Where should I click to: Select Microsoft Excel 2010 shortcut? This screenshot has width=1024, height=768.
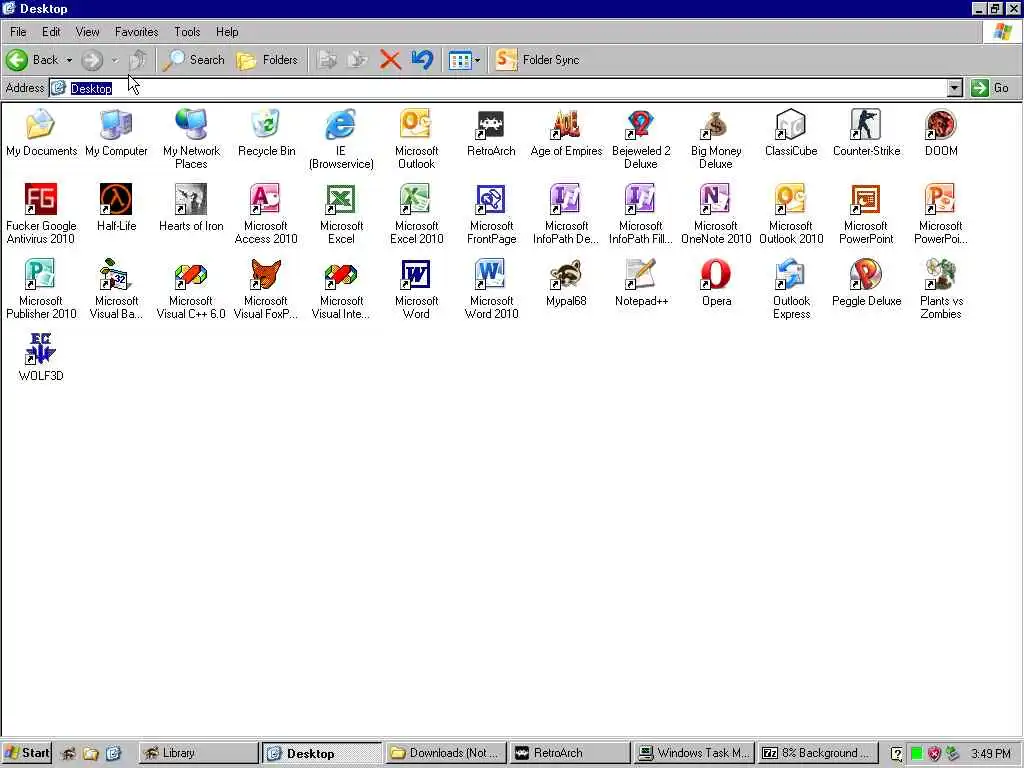pyautogui.click(x=416, y=214)
